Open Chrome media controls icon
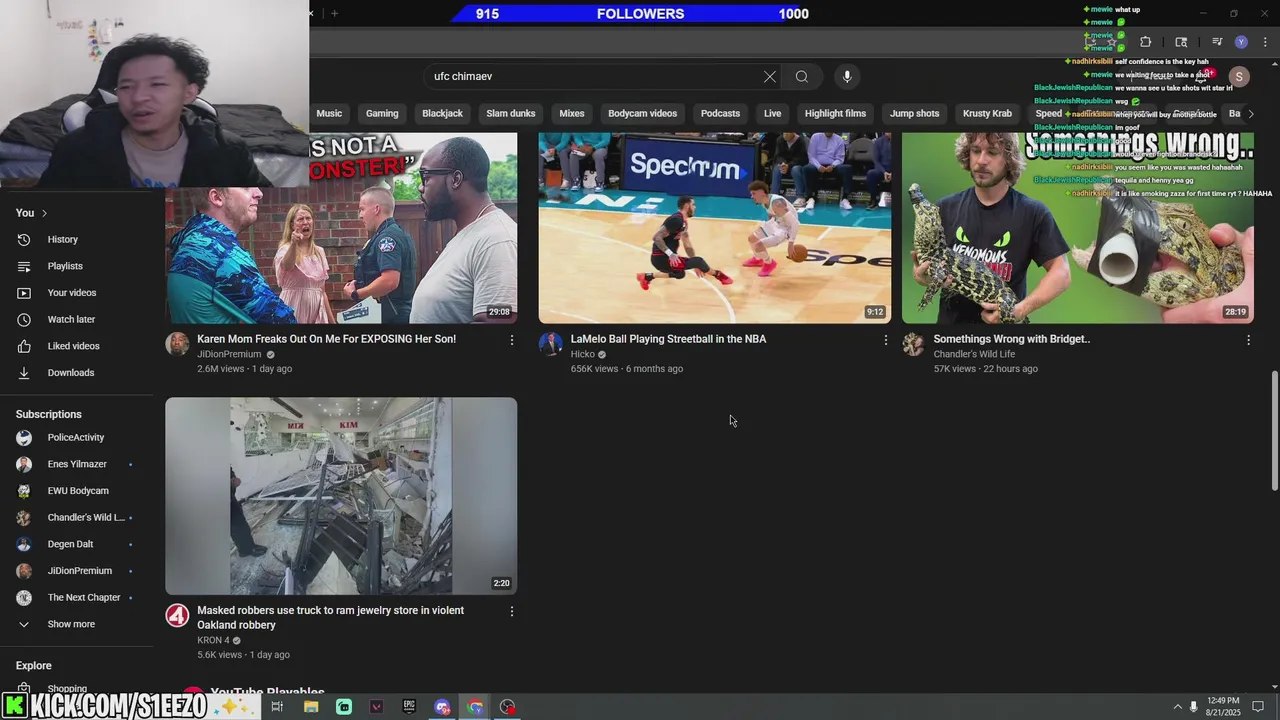This screenshot has height=720, width=1280. pos(1217,42)
